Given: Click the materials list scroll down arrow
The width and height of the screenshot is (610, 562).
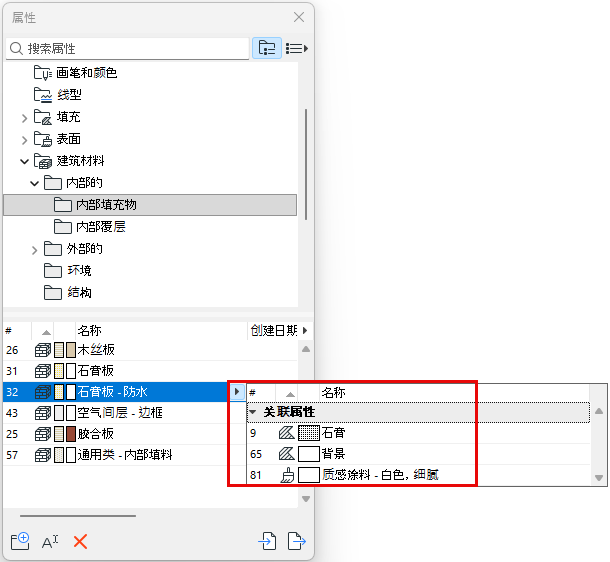Looking at the screenshot, I should 306,499.
